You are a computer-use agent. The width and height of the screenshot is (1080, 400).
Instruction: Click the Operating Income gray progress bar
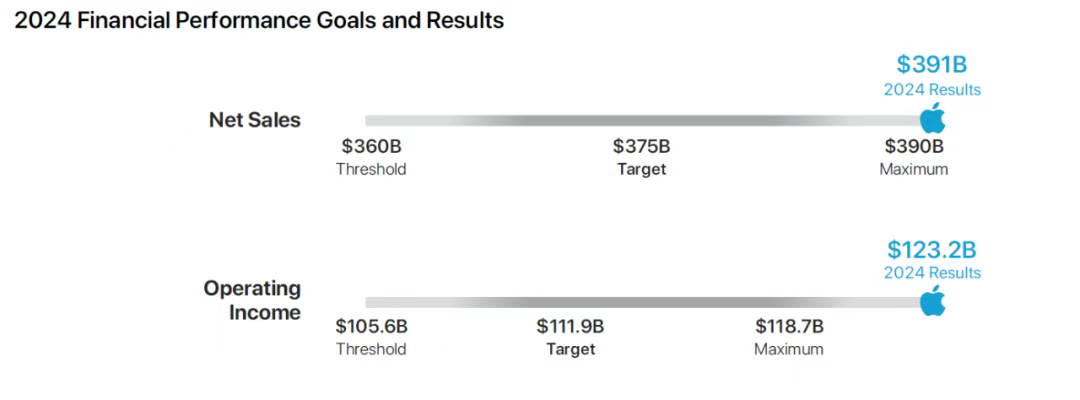click(640, 302)
